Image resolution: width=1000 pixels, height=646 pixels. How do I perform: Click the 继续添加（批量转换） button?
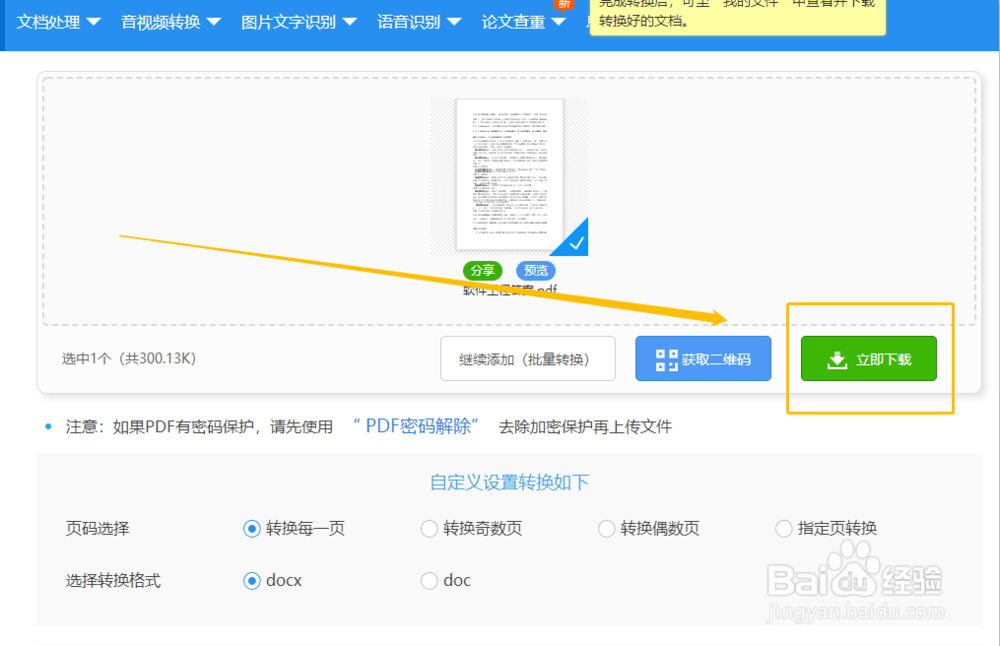(x=527, y=358)
